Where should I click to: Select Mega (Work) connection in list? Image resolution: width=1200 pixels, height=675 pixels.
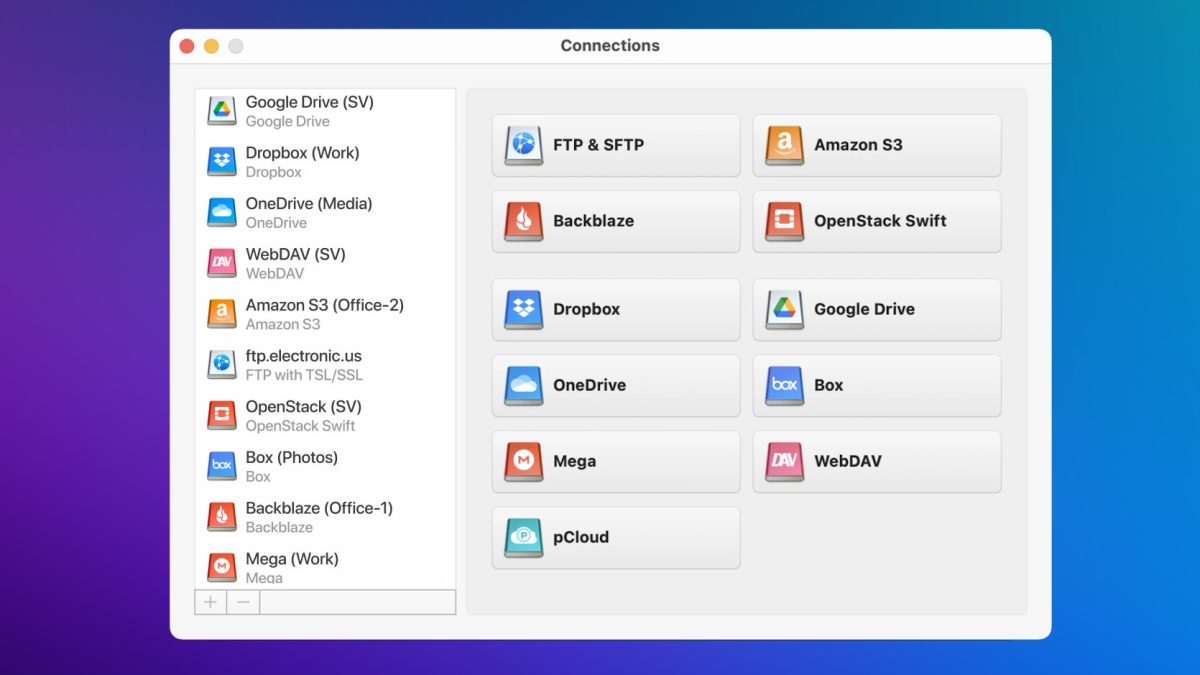click(x=292, y=566)
